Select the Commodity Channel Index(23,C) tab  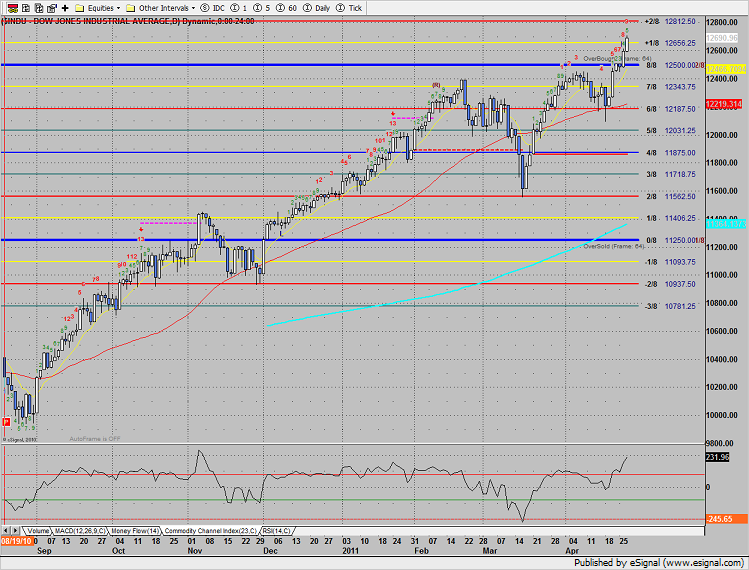click(x=211, y=531)
